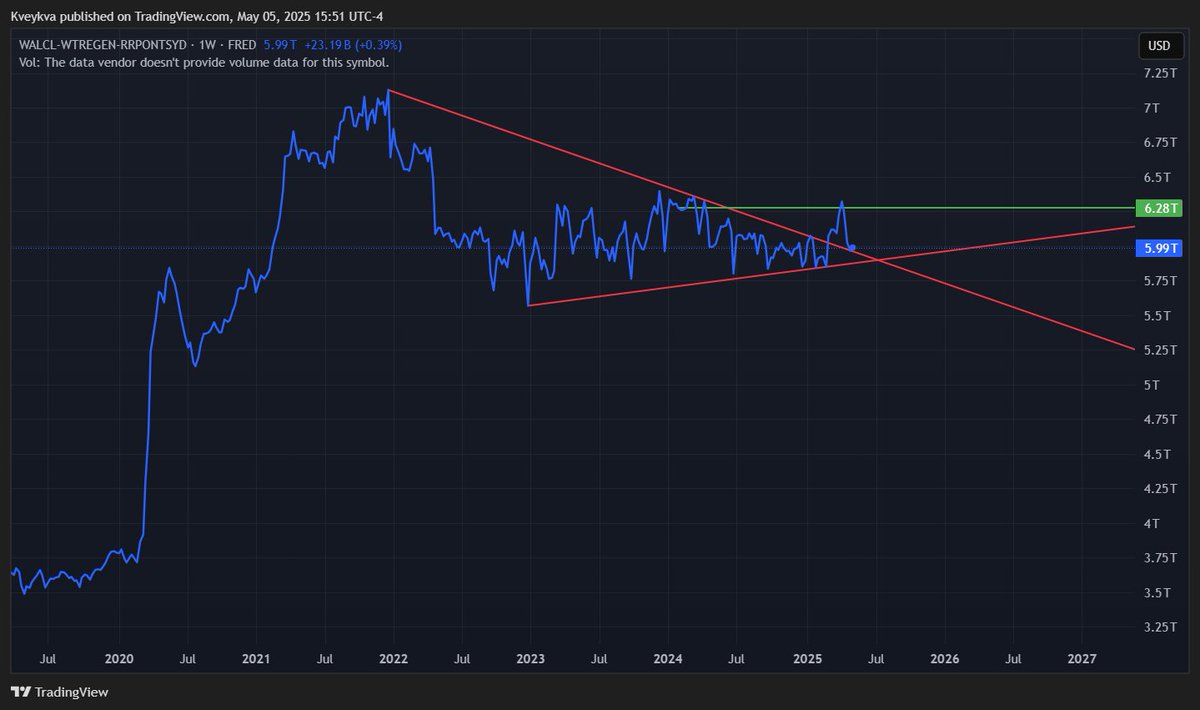The image size is (1200, 710).
Task: Select the WALCL-WTREGEN-RRPONTSYD symbol title
Action: [100, 45]
